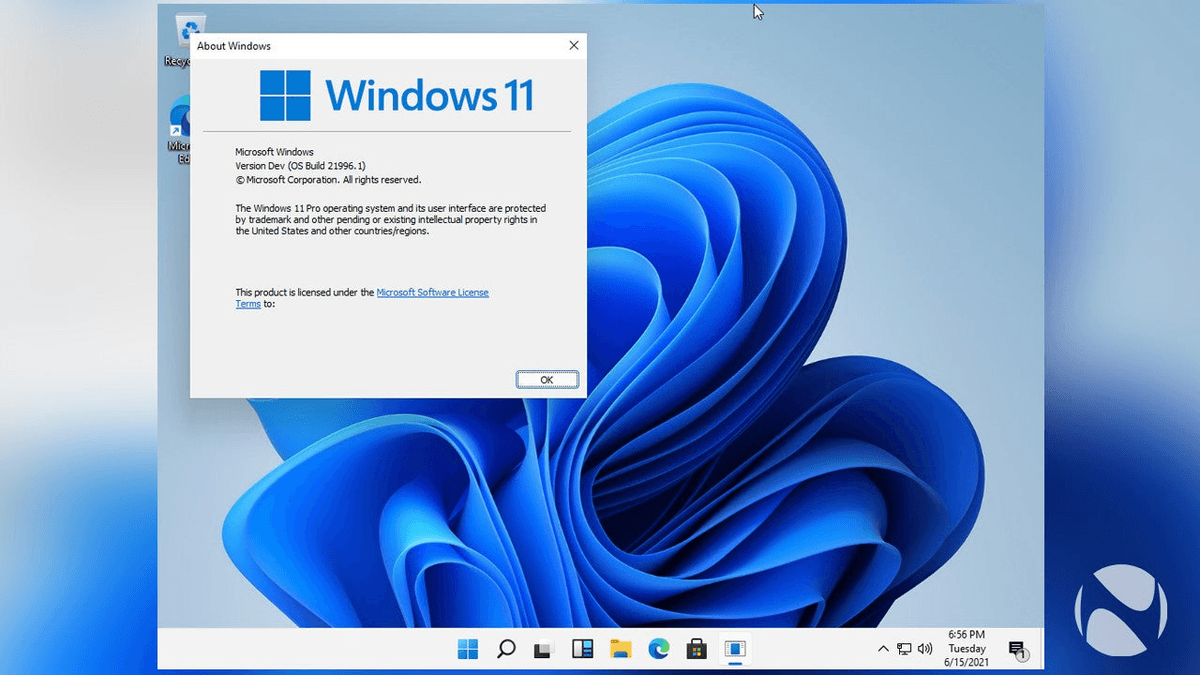Open the Microsoft Software License Terms link
The width and height of the screenshot is (1200, 675).
[x=432, y=292]
